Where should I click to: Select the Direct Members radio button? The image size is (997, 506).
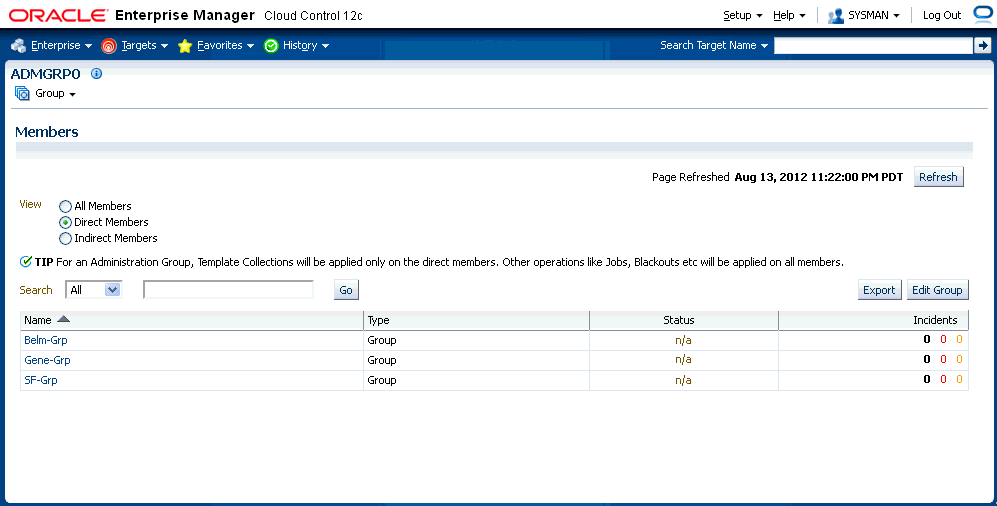(65, 222)
